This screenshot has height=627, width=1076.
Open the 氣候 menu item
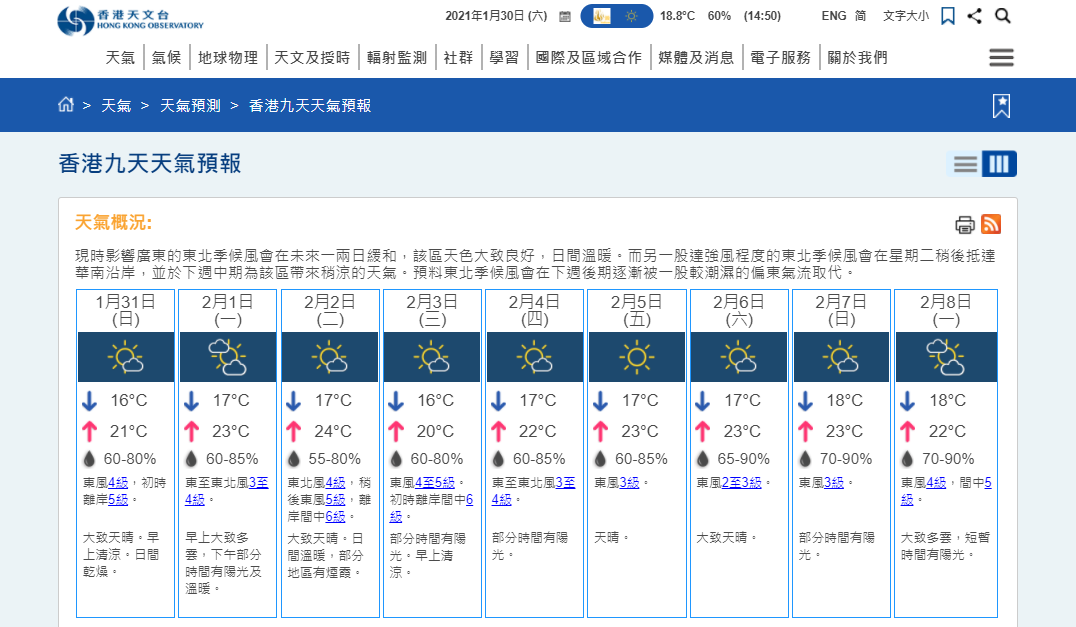[166, 58]
